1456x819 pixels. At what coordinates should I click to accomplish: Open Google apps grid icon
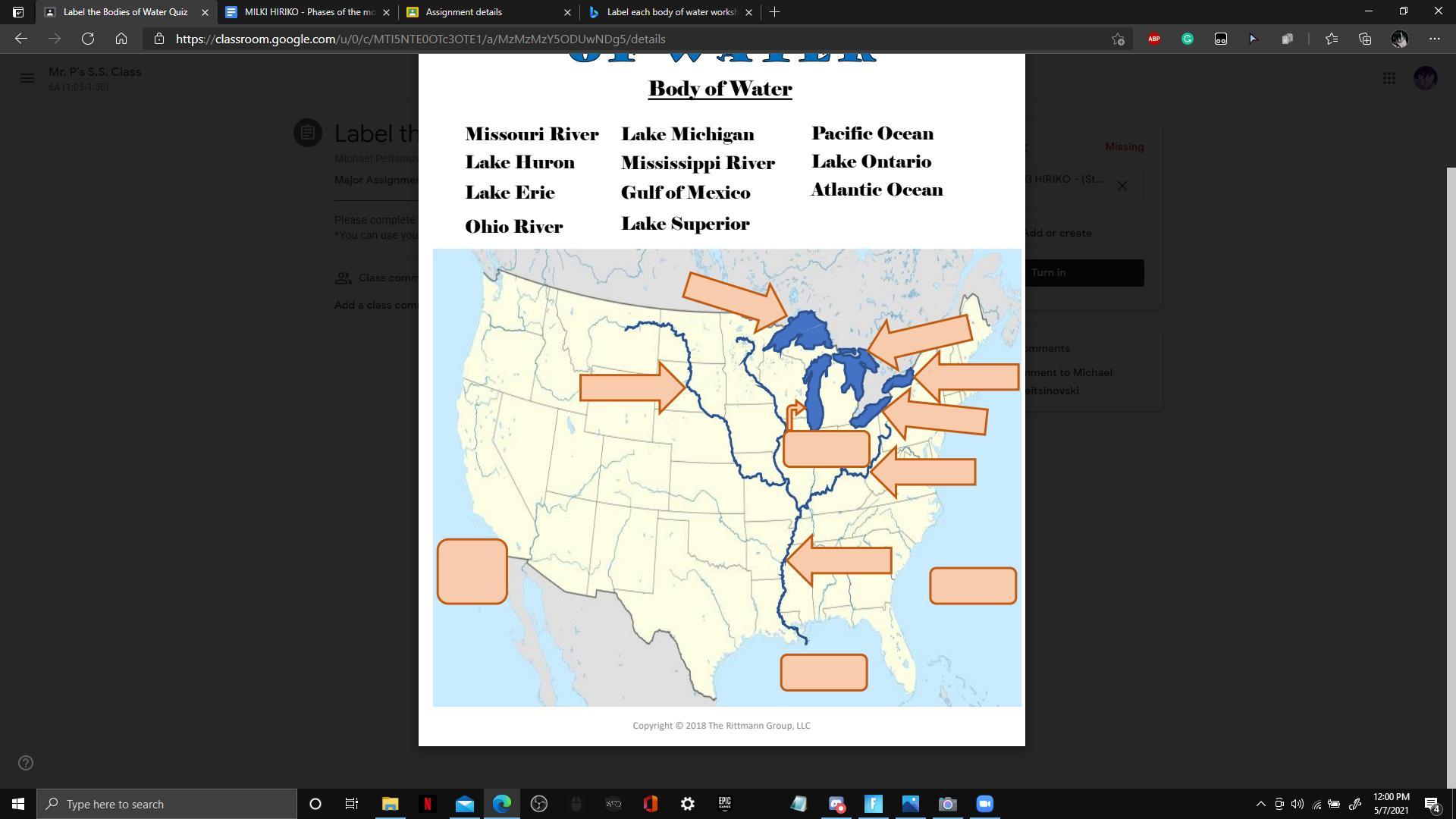point(1389,78)
